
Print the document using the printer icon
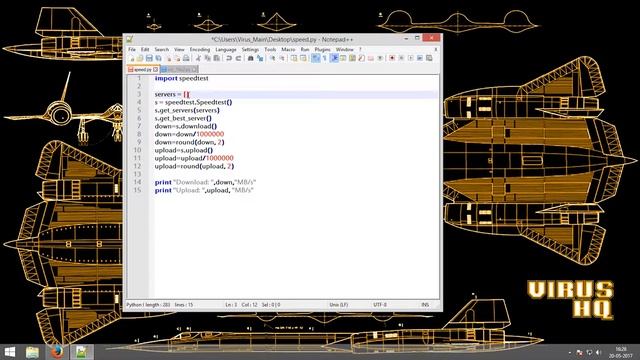coord(187,58)
